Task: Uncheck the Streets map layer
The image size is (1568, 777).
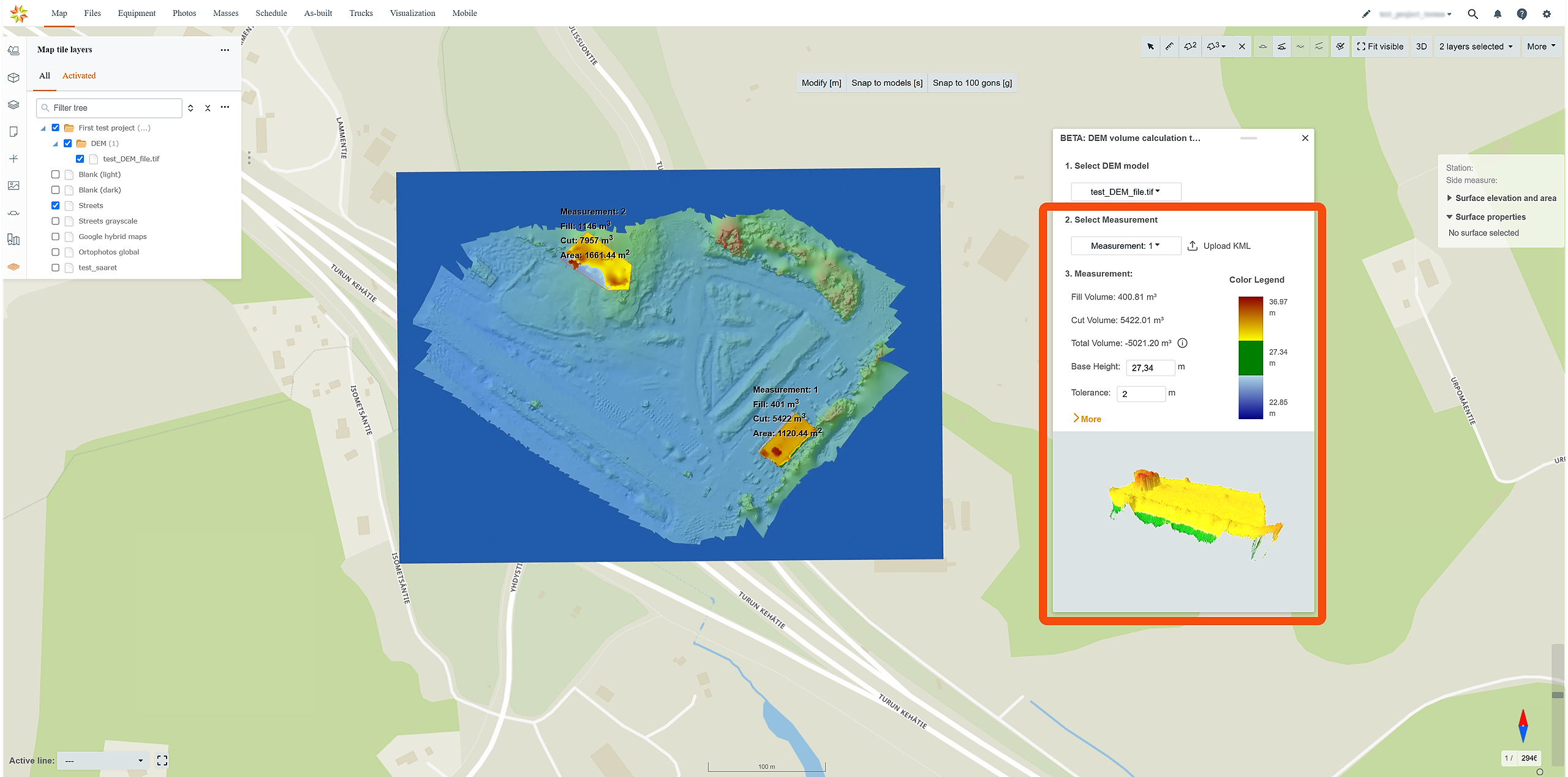Action: click(x=56, y=205)
